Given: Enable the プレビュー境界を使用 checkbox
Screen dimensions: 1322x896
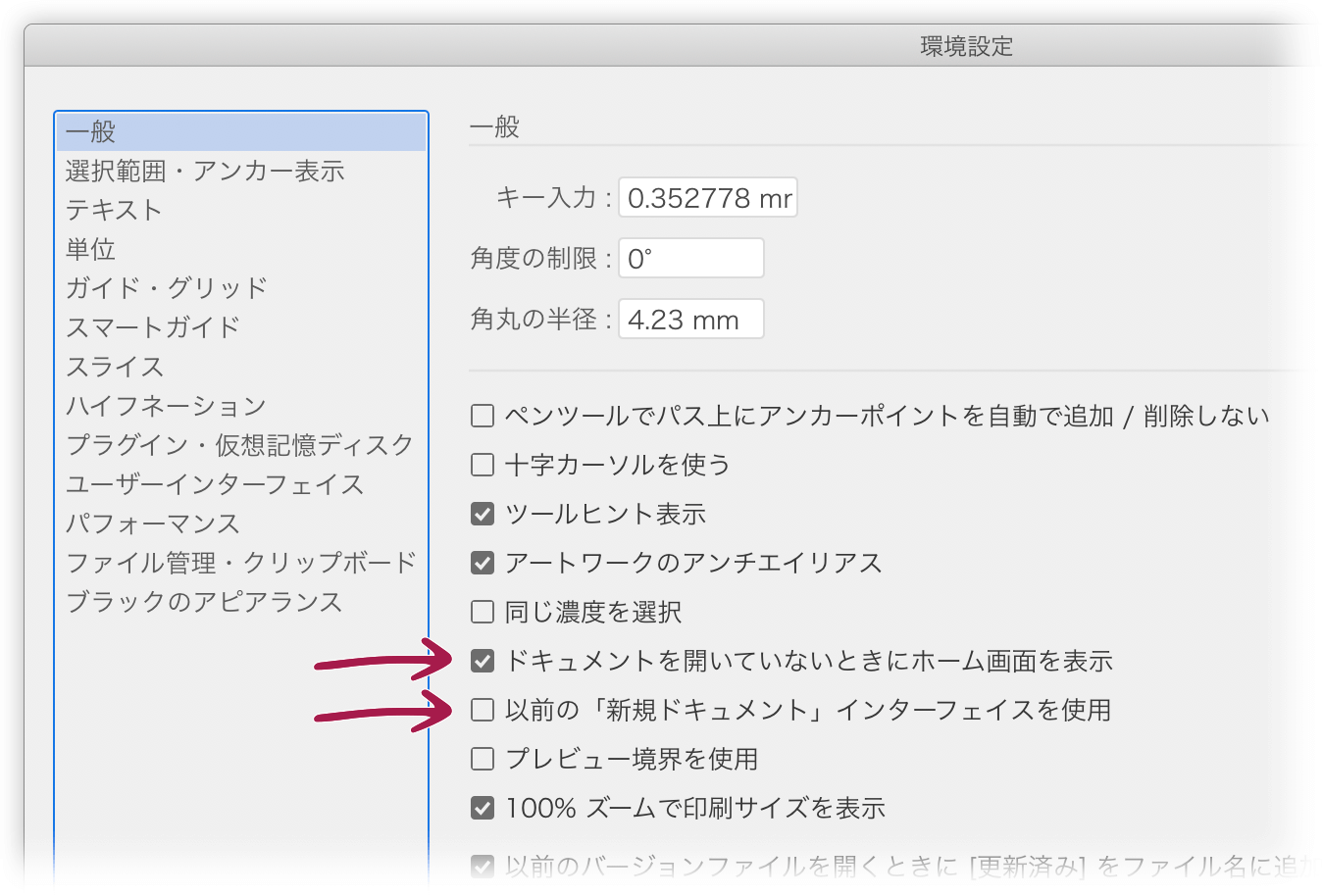Looking at the screenshot, I should click(x=483, y=759).
